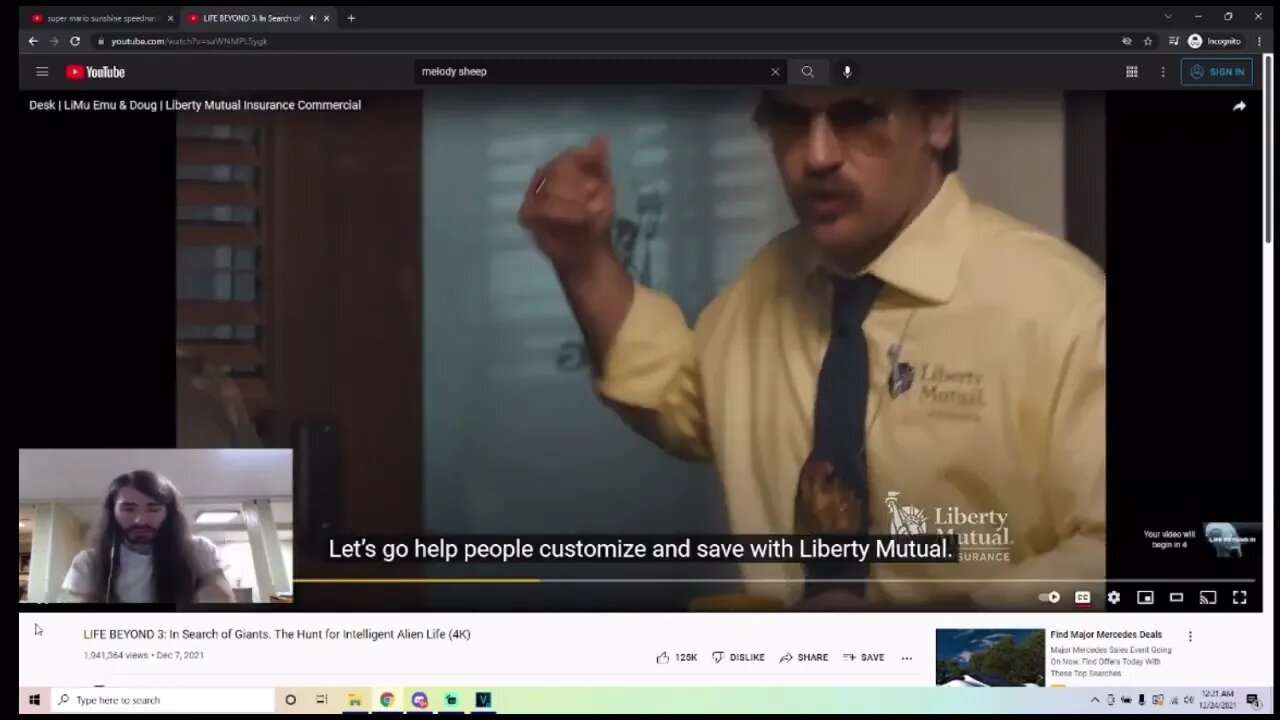Cast the video to a TV
The height and width of the screenshot is (720, 1280).
[1208, 597]
